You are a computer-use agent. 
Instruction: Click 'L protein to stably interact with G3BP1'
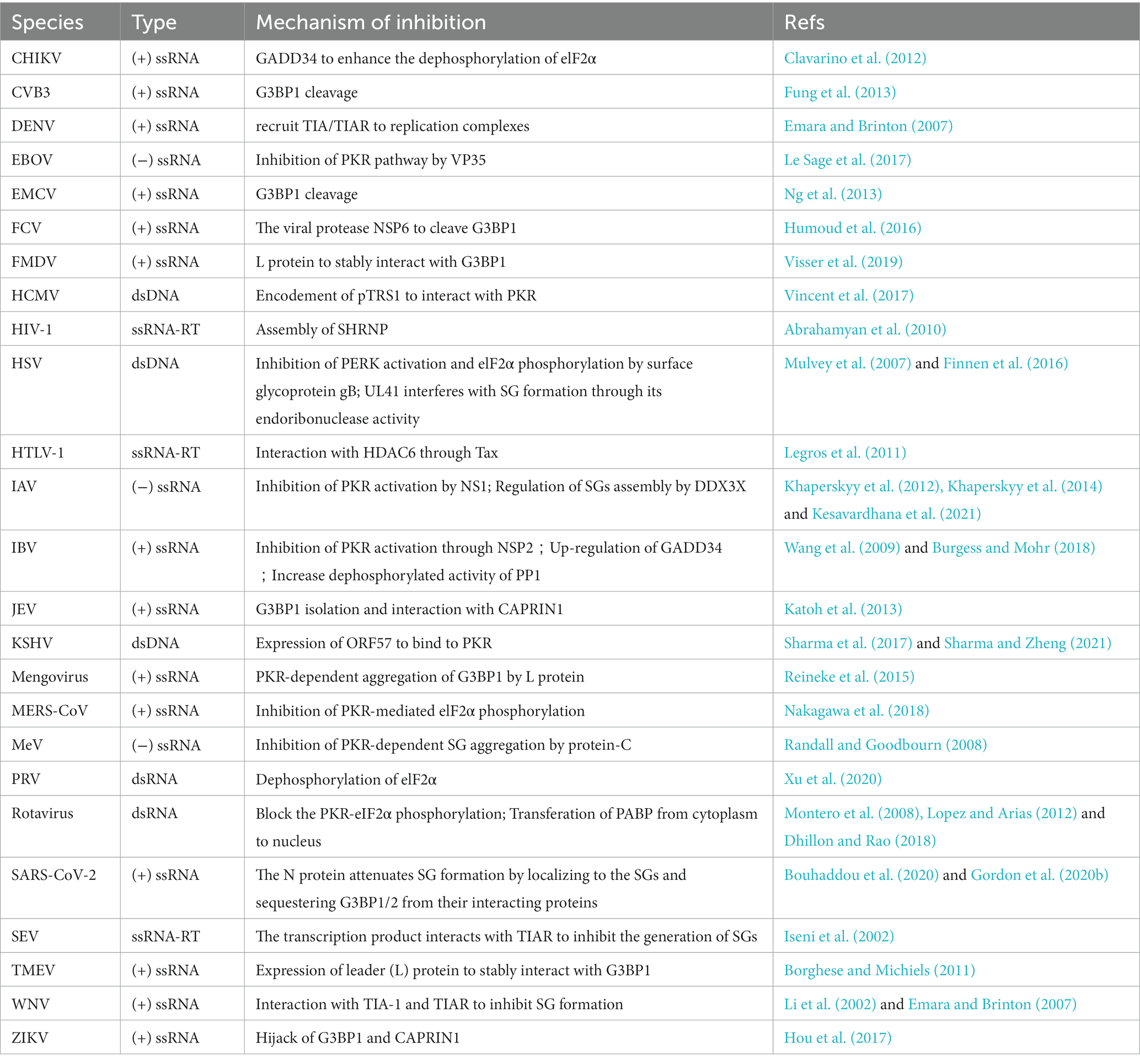[381, 261]
